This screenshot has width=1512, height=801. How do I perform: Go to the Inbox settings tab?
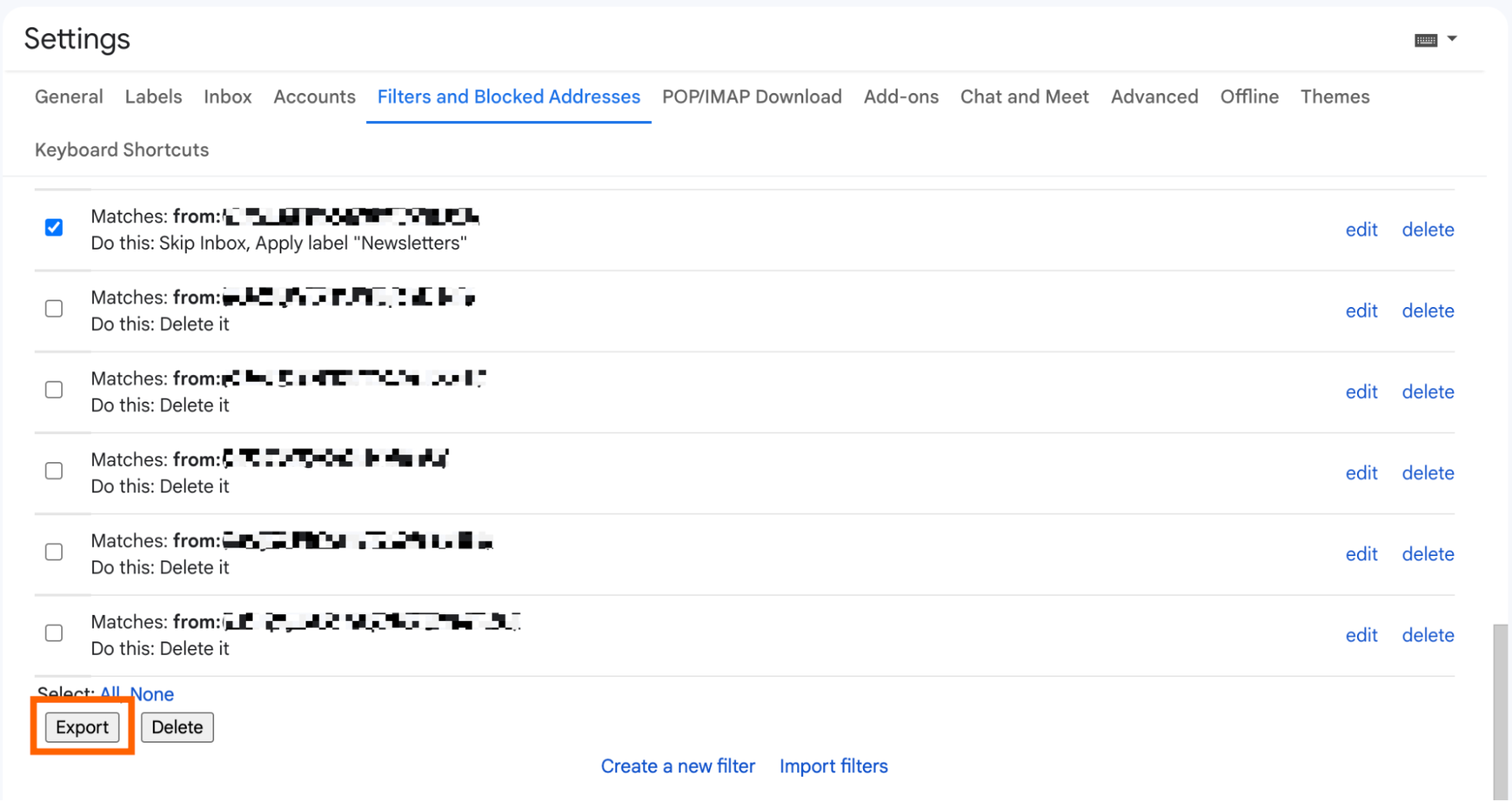tap(228, 97)
